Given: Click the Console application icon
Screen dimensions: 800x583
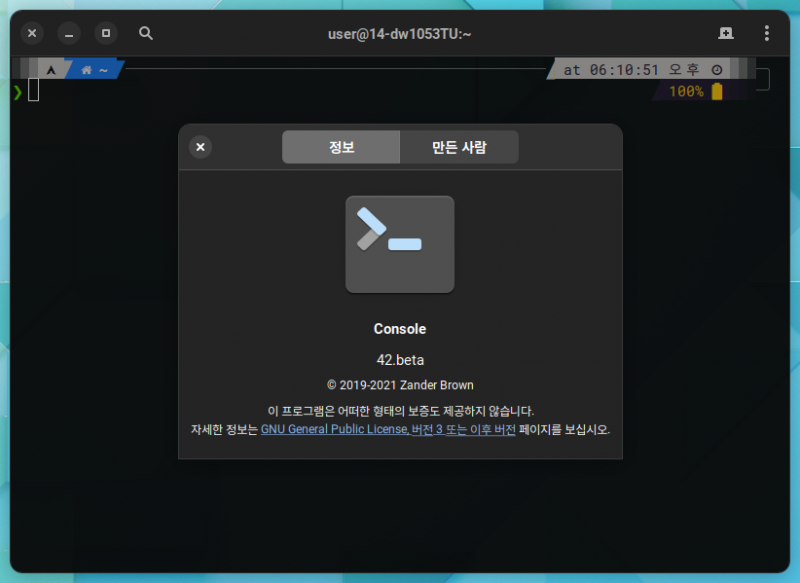Looking at the screenshot, I should click(400, 245).
